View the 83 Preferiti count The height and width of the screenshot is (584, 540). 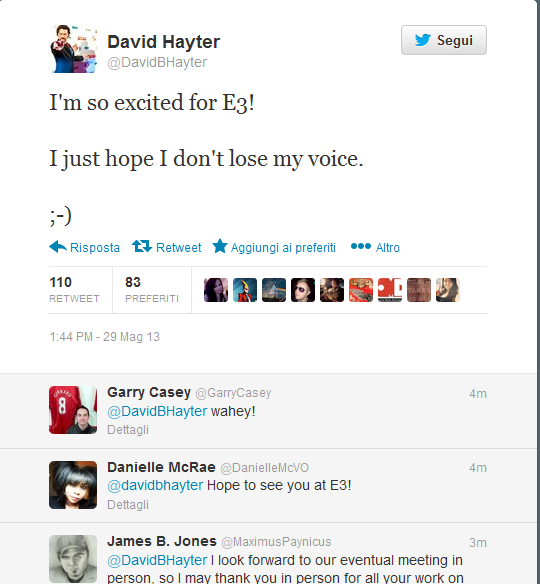click(152, 290)
